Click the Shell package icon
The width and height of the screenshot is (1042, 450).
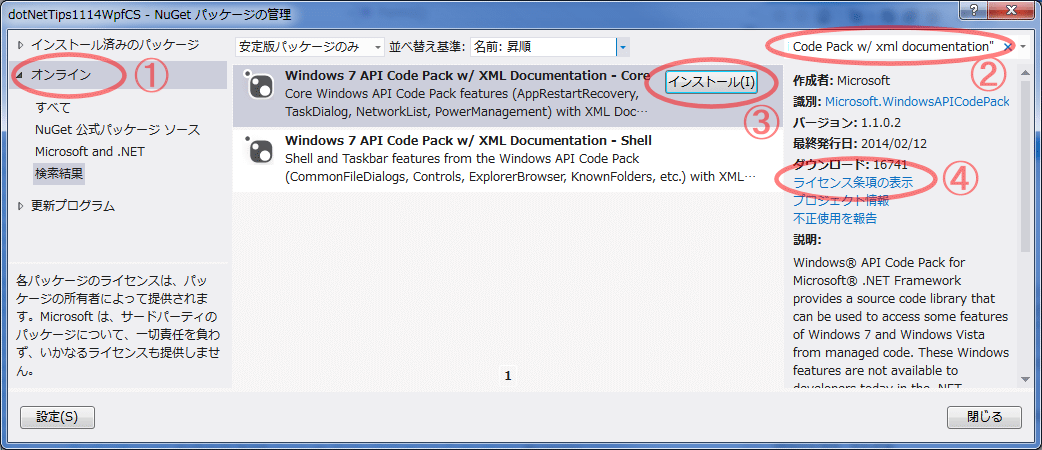click(258, 150)
